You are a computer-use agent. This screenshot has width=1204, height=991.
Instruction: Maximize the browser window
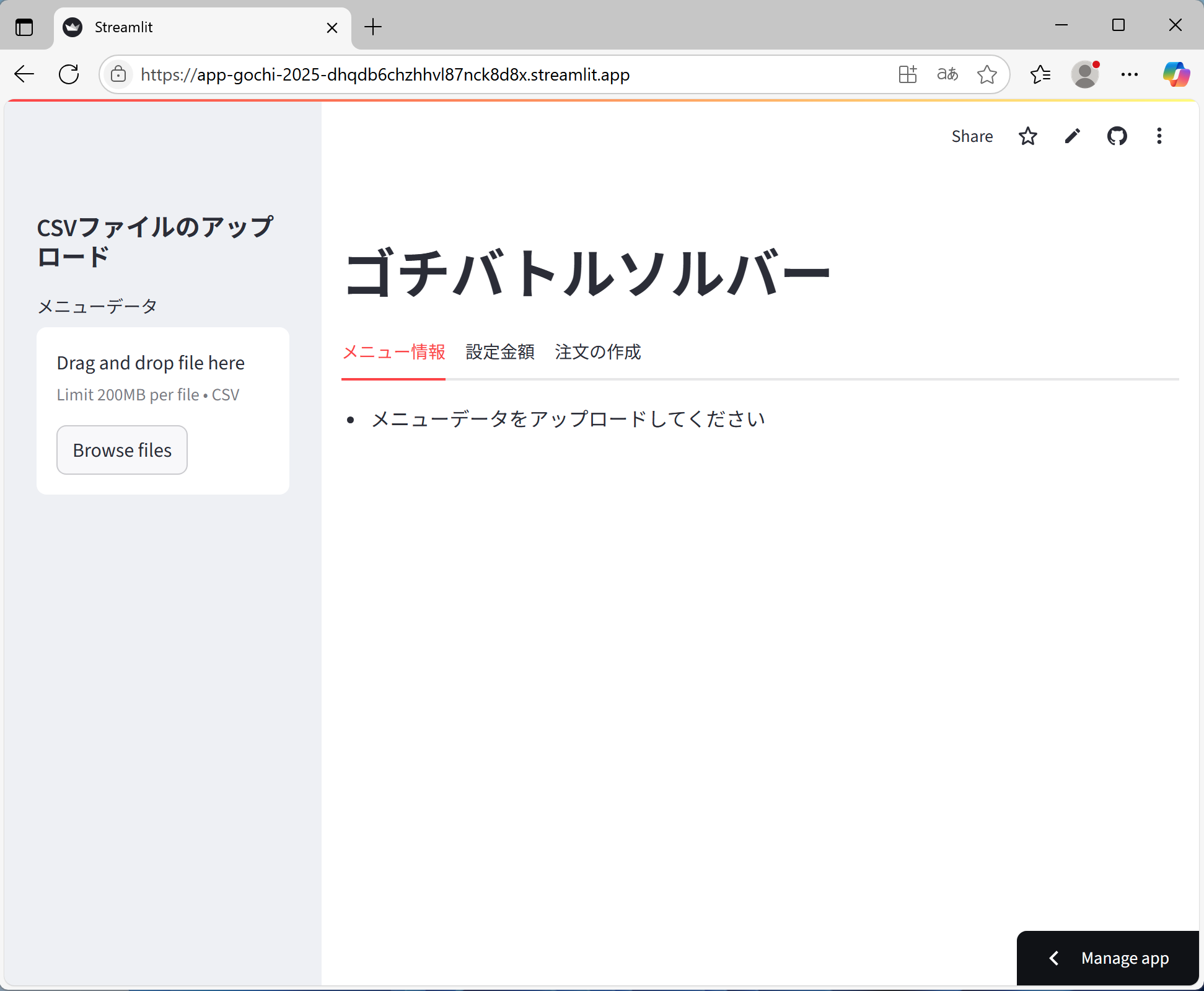pyautogui.click(x=1118, y=25)
